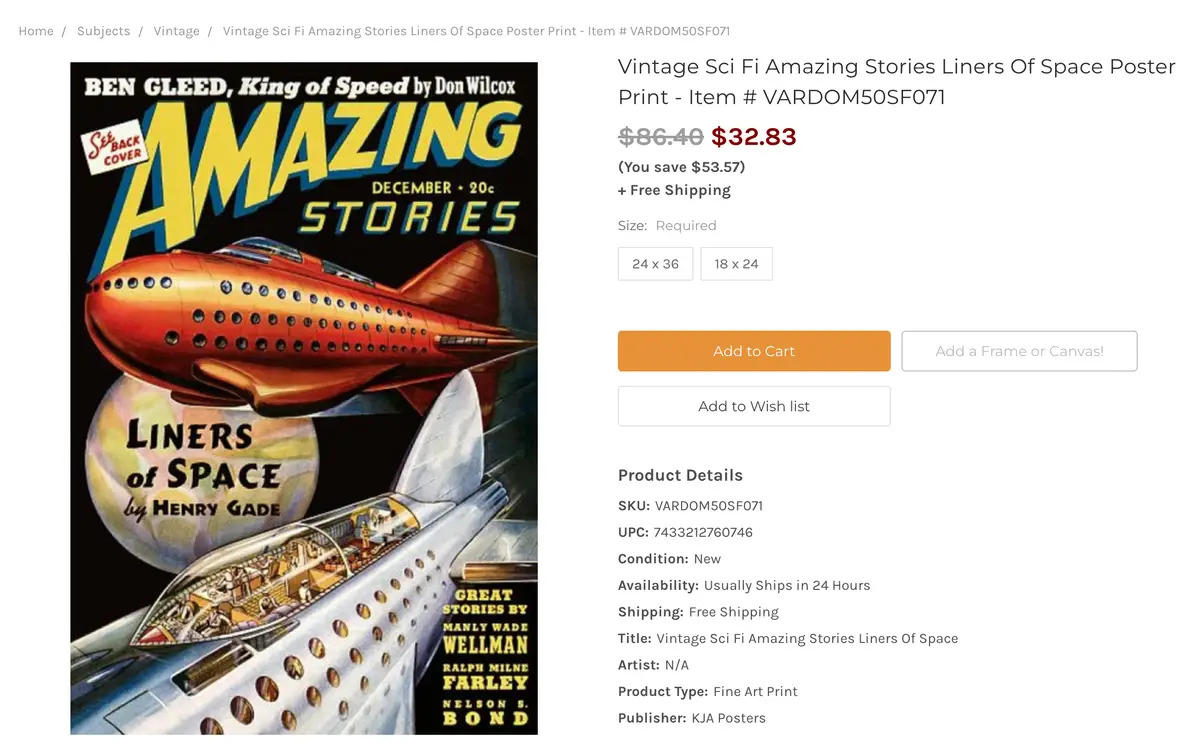
Task: Click the Add a Frame or Canvas button
Action: click(1019, 351)
